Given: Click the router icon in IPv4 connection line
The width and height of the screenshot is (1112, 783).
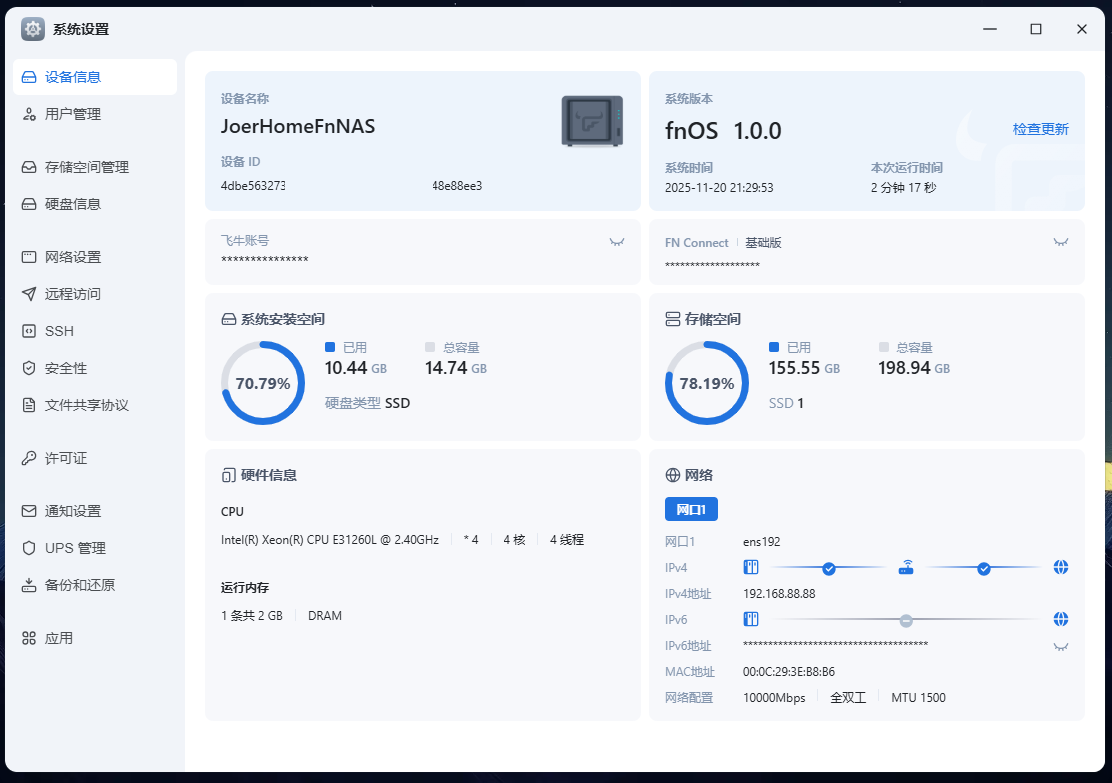Looking at the screenshot, I should [x=906, y=568].
